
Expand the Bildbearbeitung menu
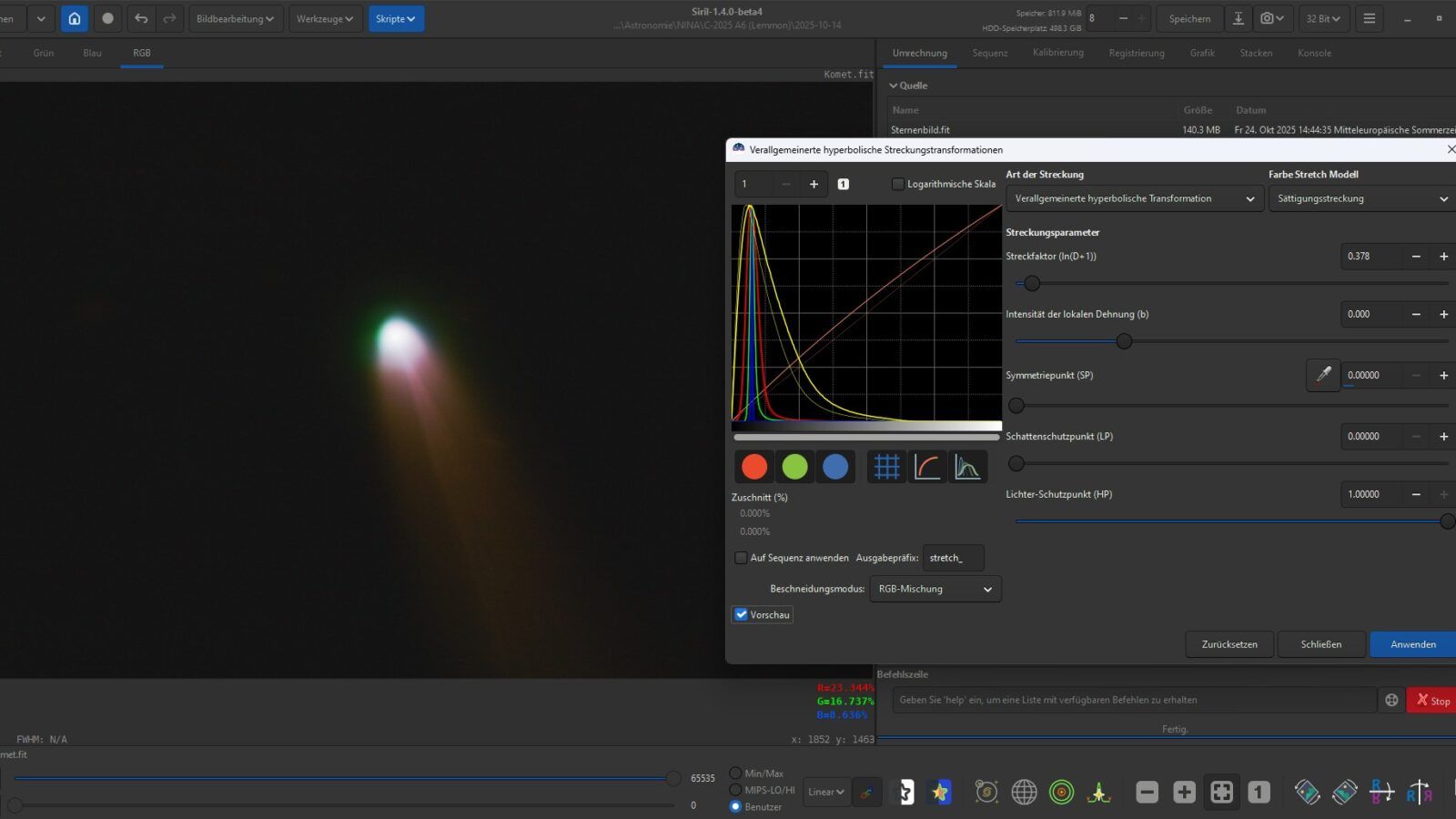(x=235, y=18)
